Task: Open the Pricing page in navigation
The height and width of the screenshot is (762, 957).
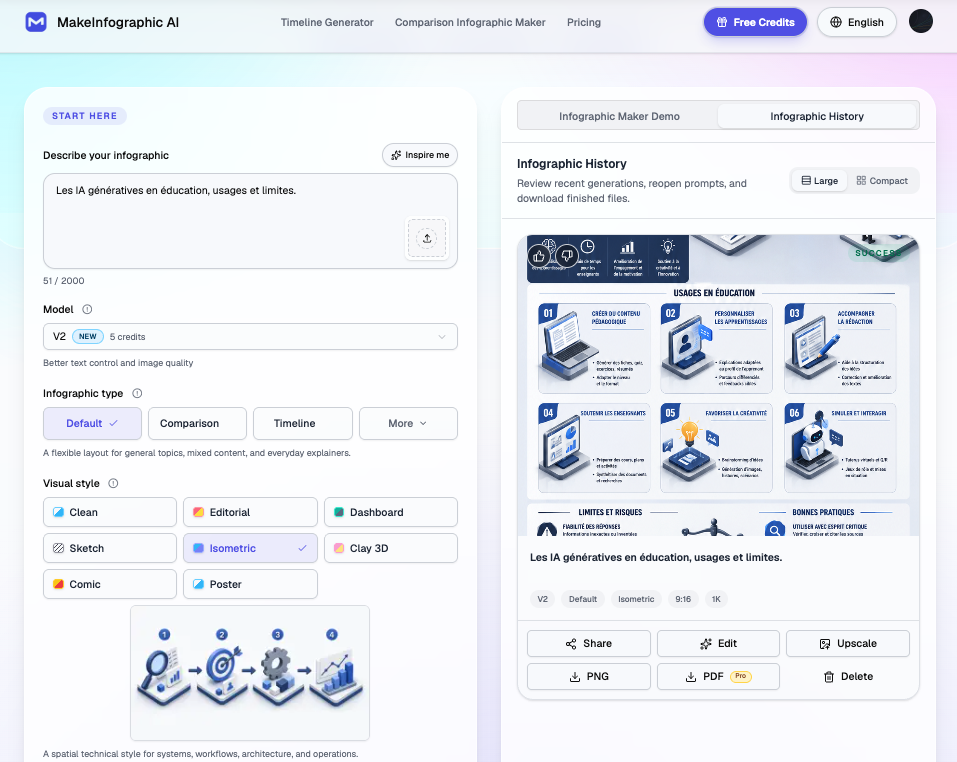Action: (583, 23)
